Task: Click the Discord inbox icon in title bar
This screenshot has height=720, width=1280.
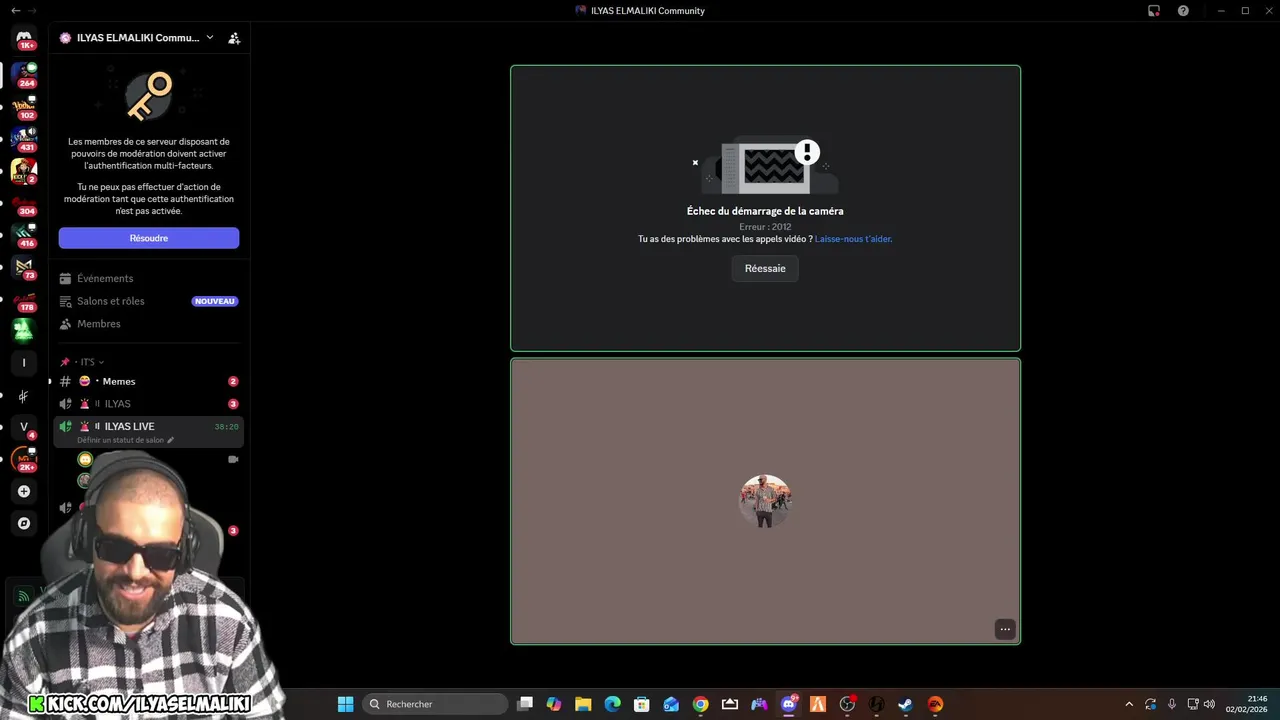Action: coord(1153,11)
